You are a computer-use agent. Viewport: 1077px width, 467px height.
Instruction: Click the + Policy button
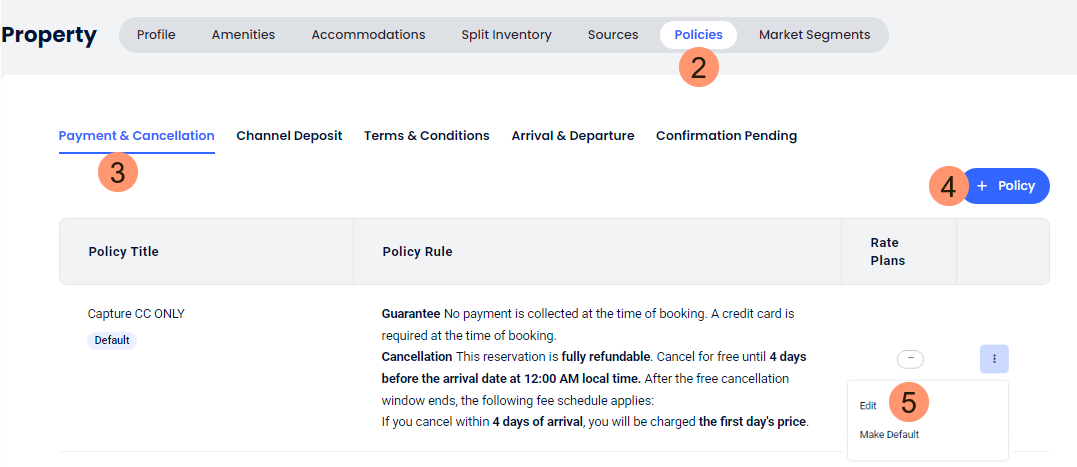(1008, 186)
